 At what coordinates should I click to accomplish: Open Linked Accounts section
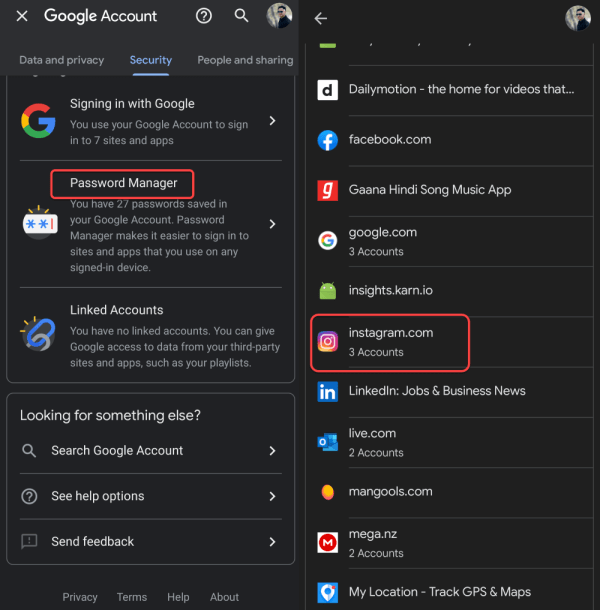point(151,335)
